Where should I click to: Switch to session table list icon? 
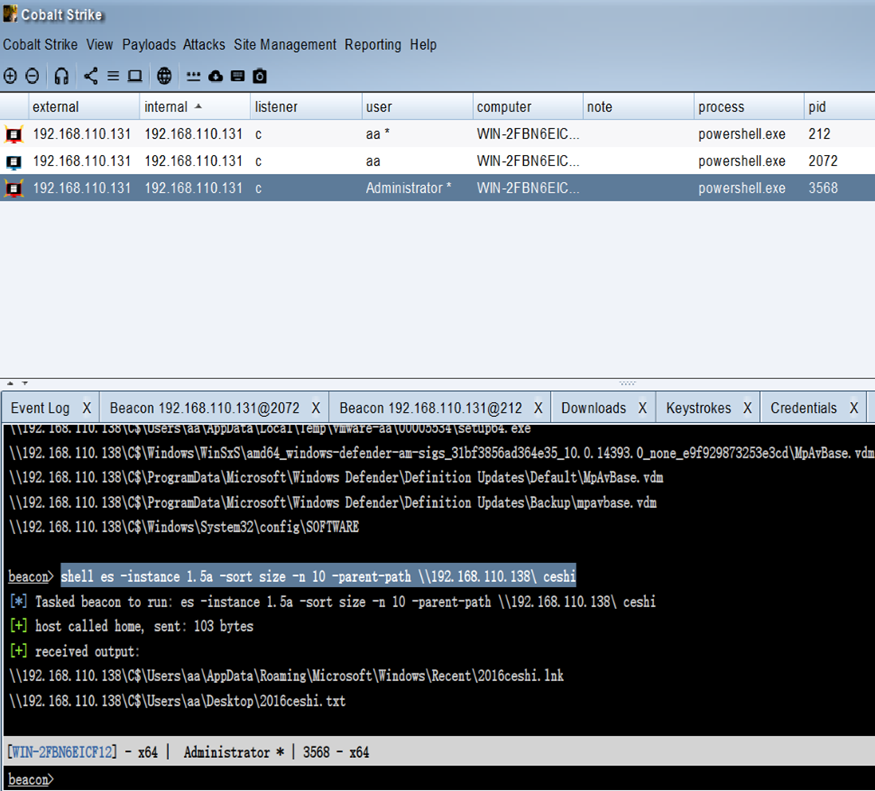113,76
